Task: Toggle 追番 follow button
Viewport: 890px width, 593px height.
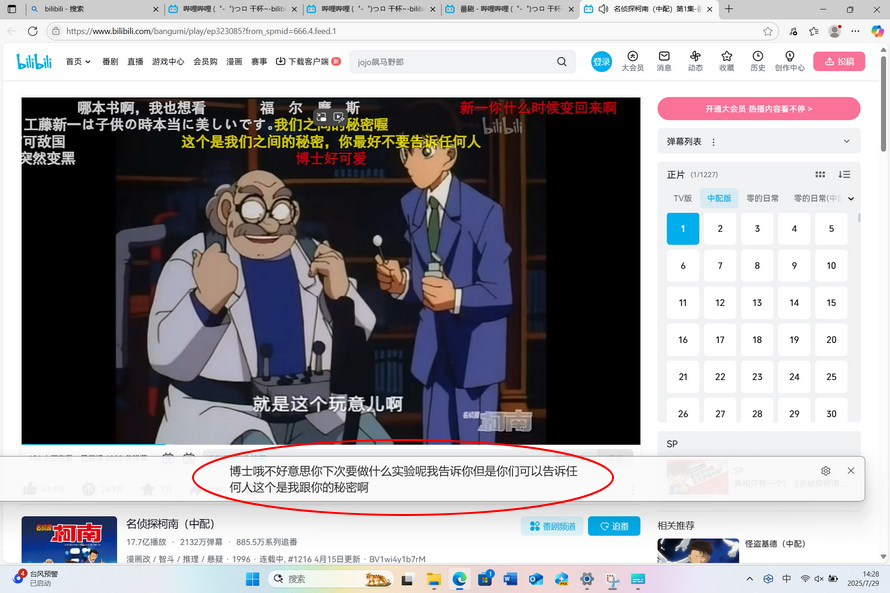Action: pos(614,526)
